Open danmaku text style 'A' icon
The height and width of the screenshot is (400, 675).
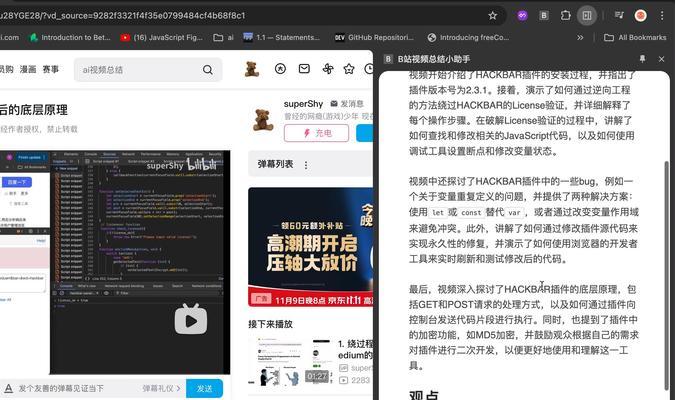point(8,388)
